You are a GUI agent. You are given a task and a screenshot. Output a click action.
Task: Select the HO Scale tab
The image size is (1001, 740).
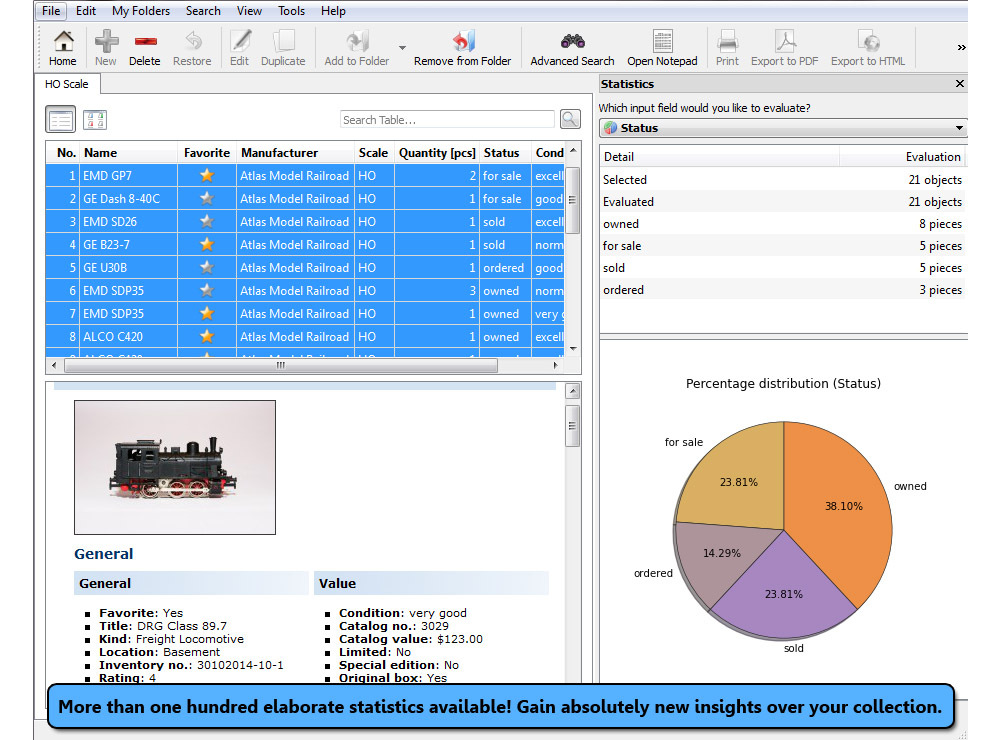[67, 84]
